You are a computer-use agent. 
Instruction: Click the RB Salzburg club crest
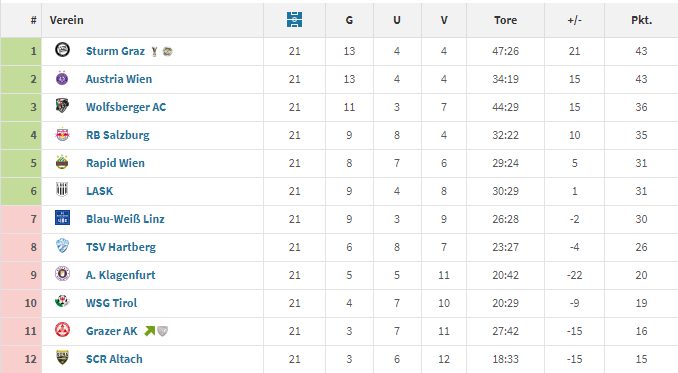[62, 134]
